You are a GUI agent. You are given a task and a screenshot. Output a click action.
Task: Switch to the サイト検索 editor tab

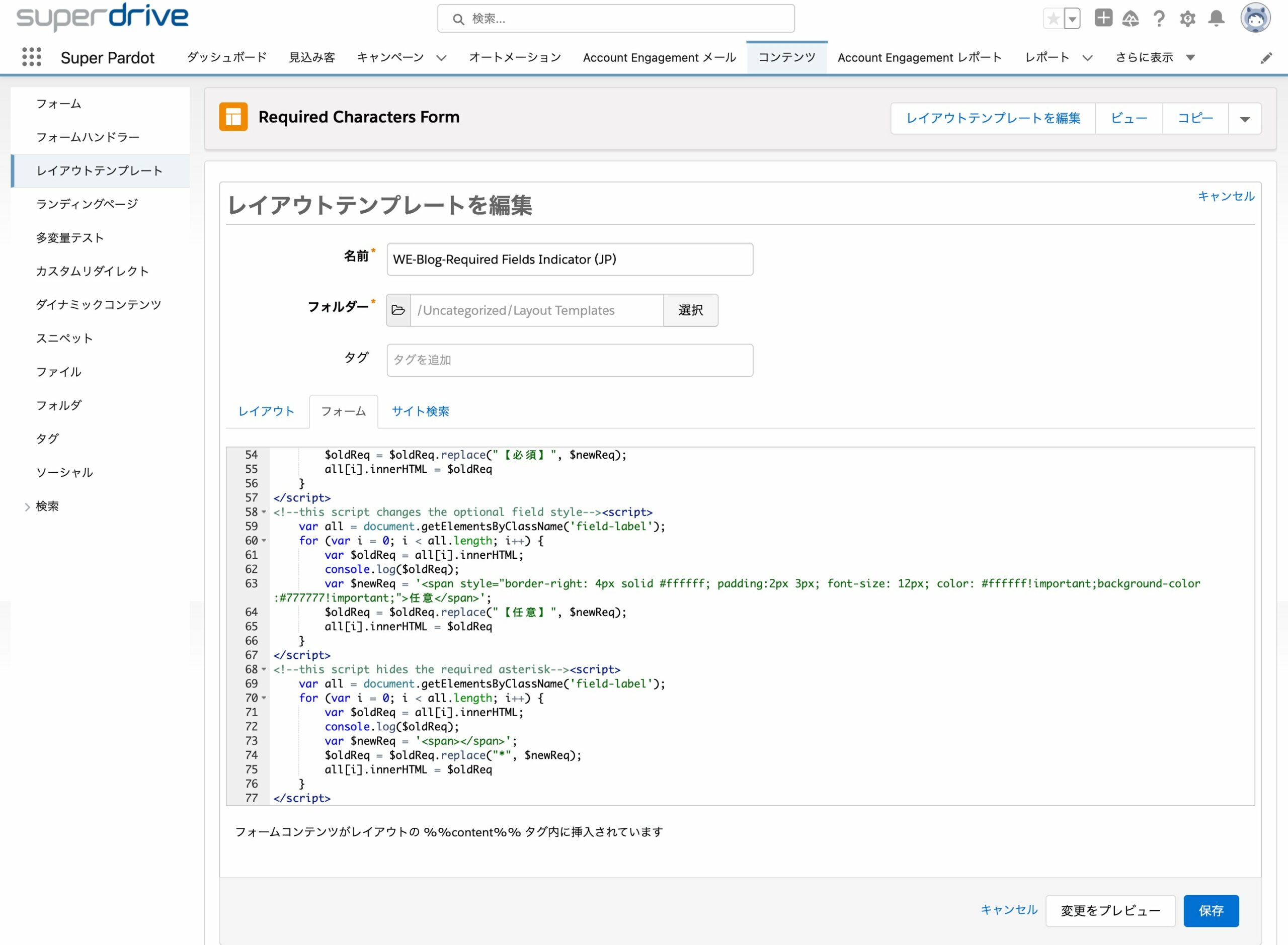(x=420, y=411)
